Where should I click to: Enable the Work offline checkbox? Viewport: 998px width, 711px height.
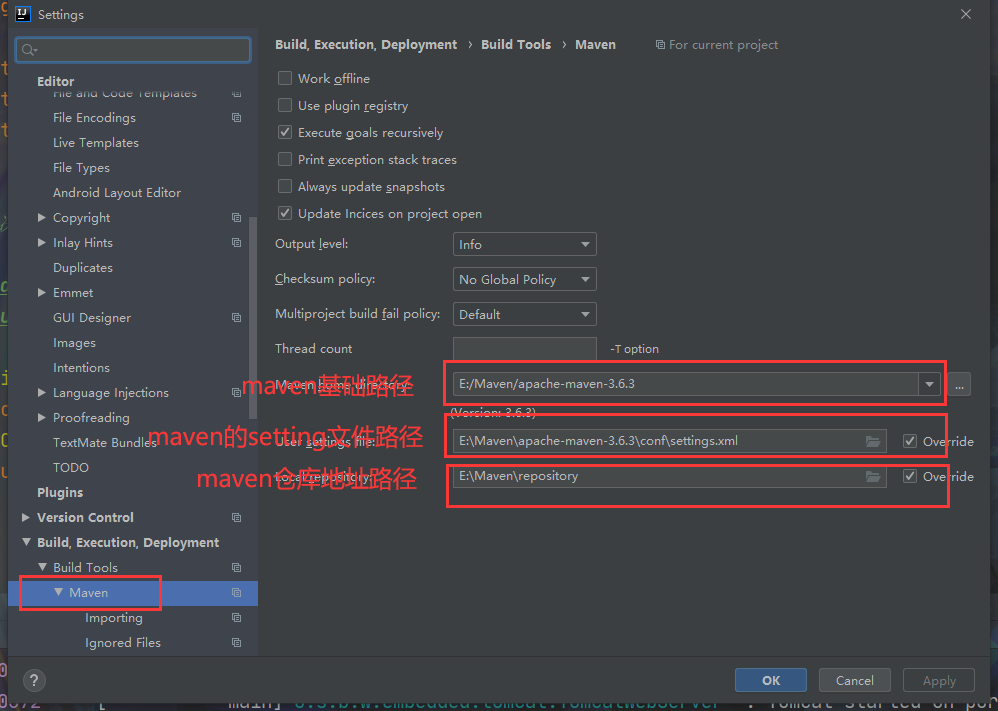(285, 78)
